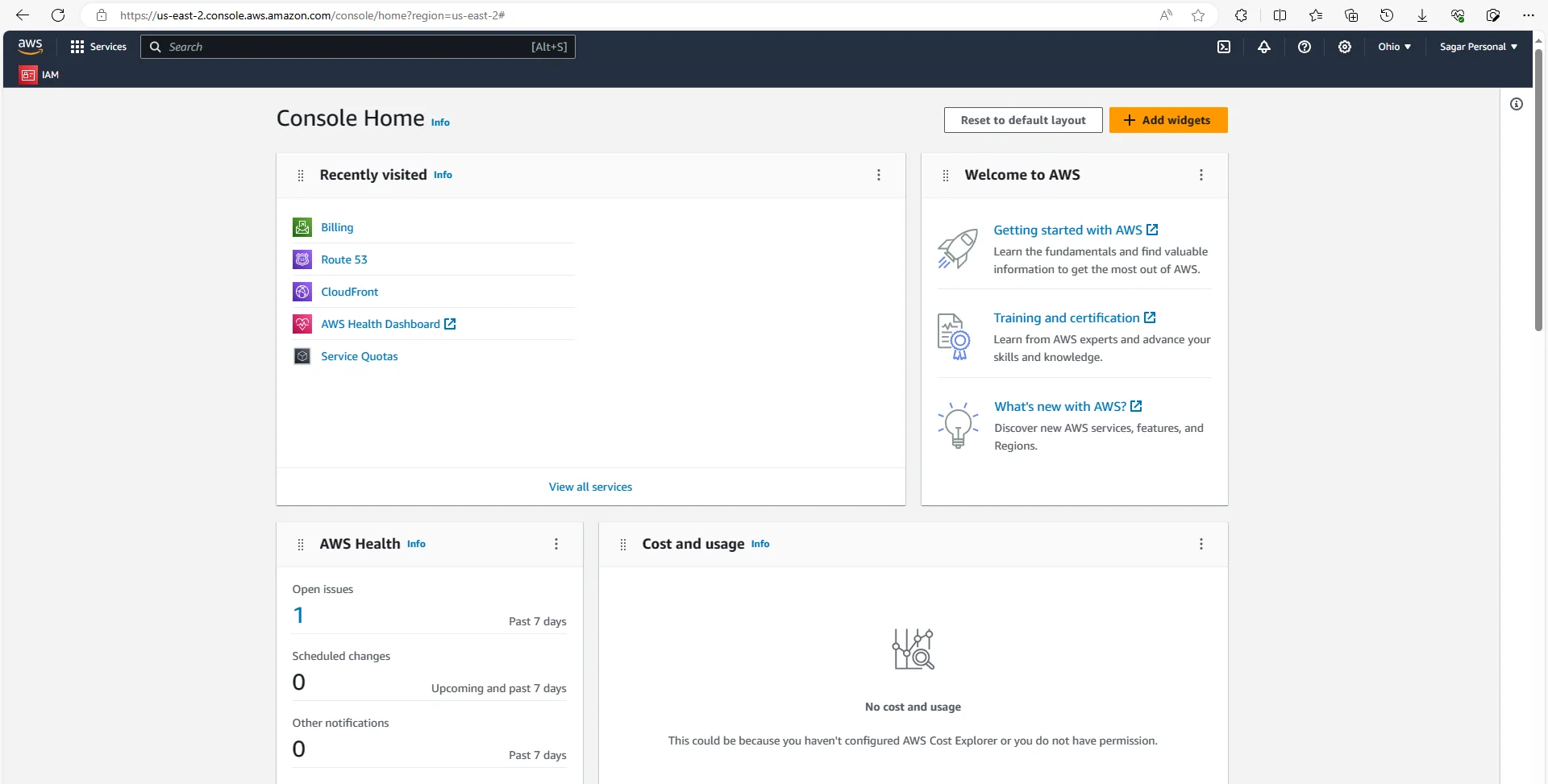Click the Scheduled changes count 0
Screen dimensions: 1548x784
tap(299, 682)
